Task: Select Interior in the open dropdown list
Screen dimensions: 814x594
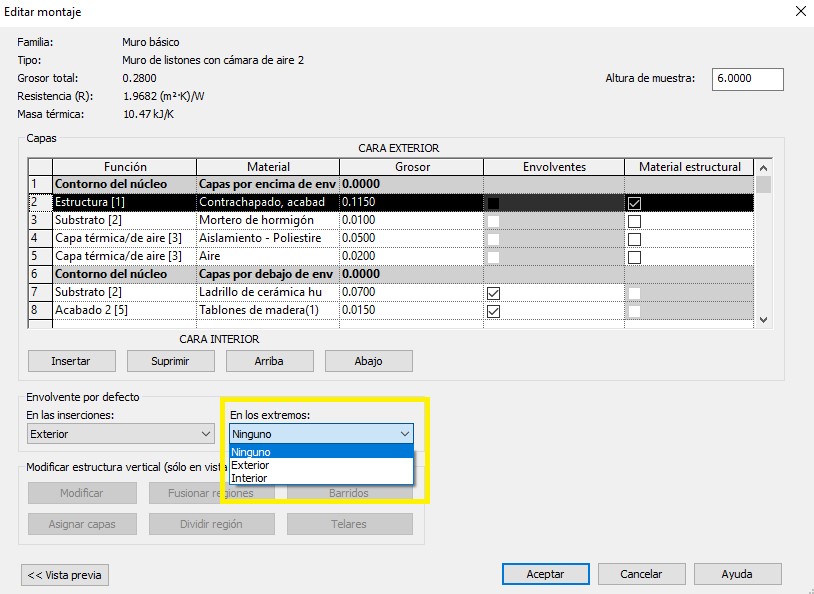Action: click(x=249, y=478)
